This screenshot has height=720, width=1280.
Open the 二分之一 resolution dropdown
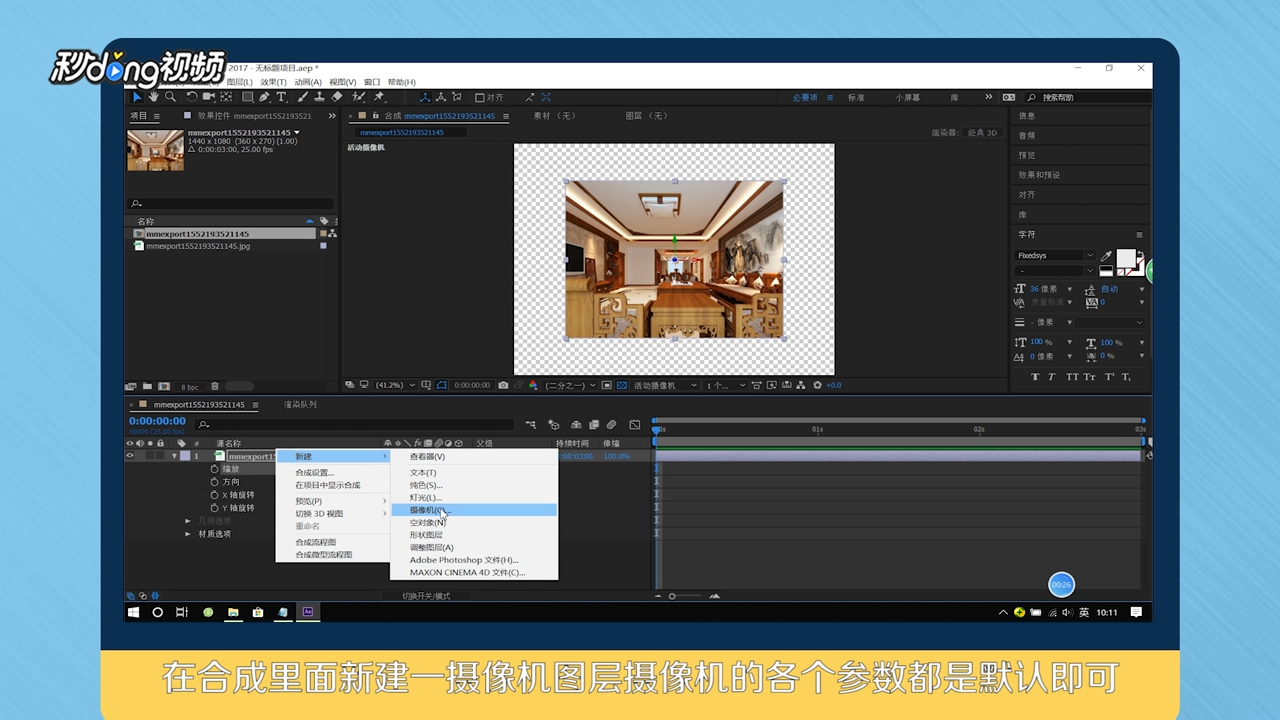[x=570, y=385]
